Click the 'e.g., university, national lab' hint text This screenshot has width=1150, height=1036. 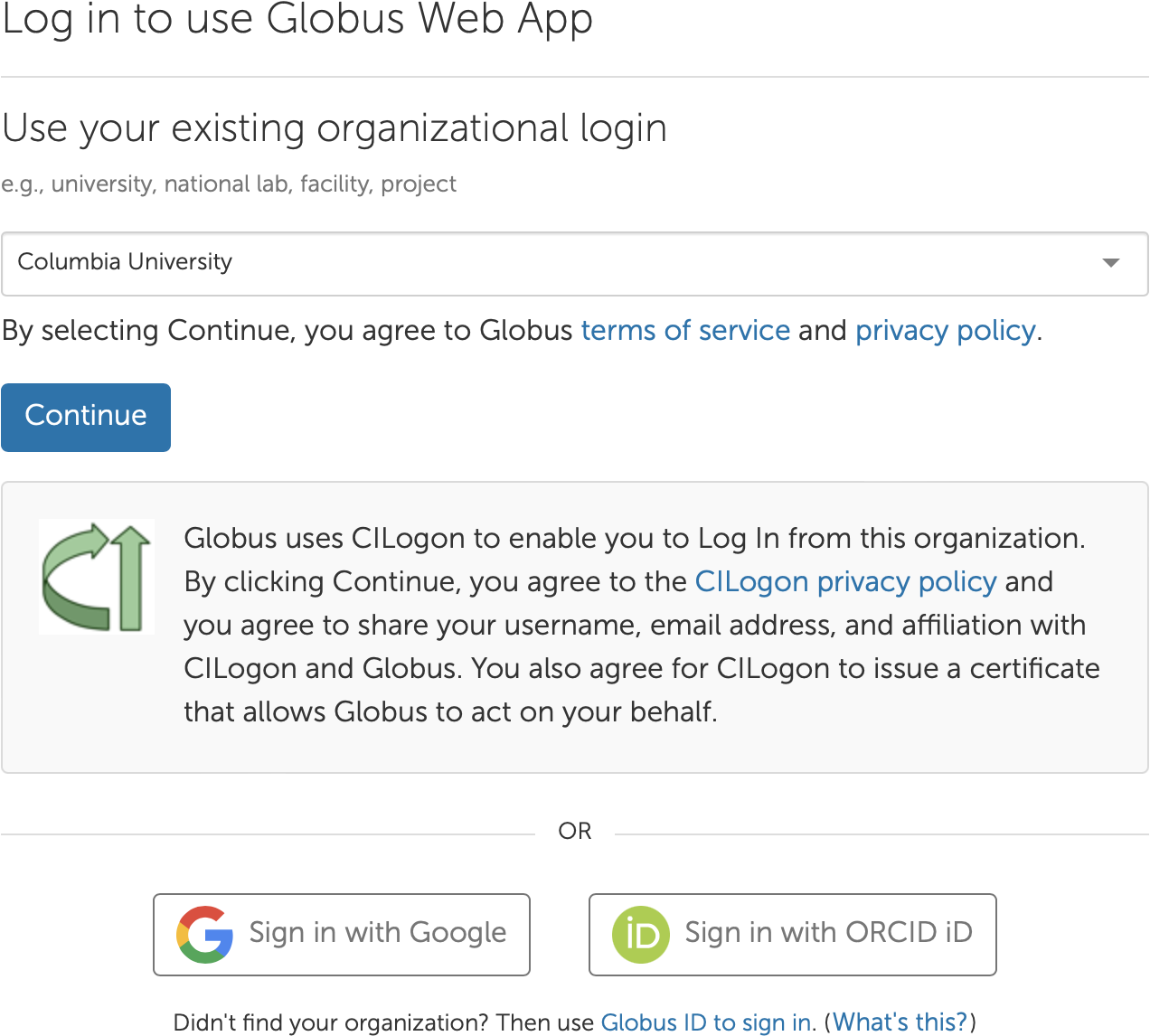point(229,184)
